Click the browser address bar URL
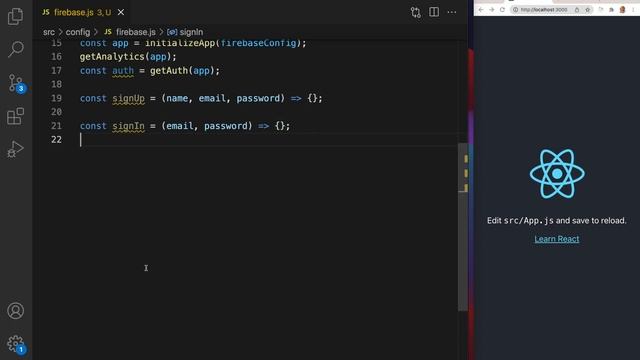640x360 pixels. click(x=544, y=10)
